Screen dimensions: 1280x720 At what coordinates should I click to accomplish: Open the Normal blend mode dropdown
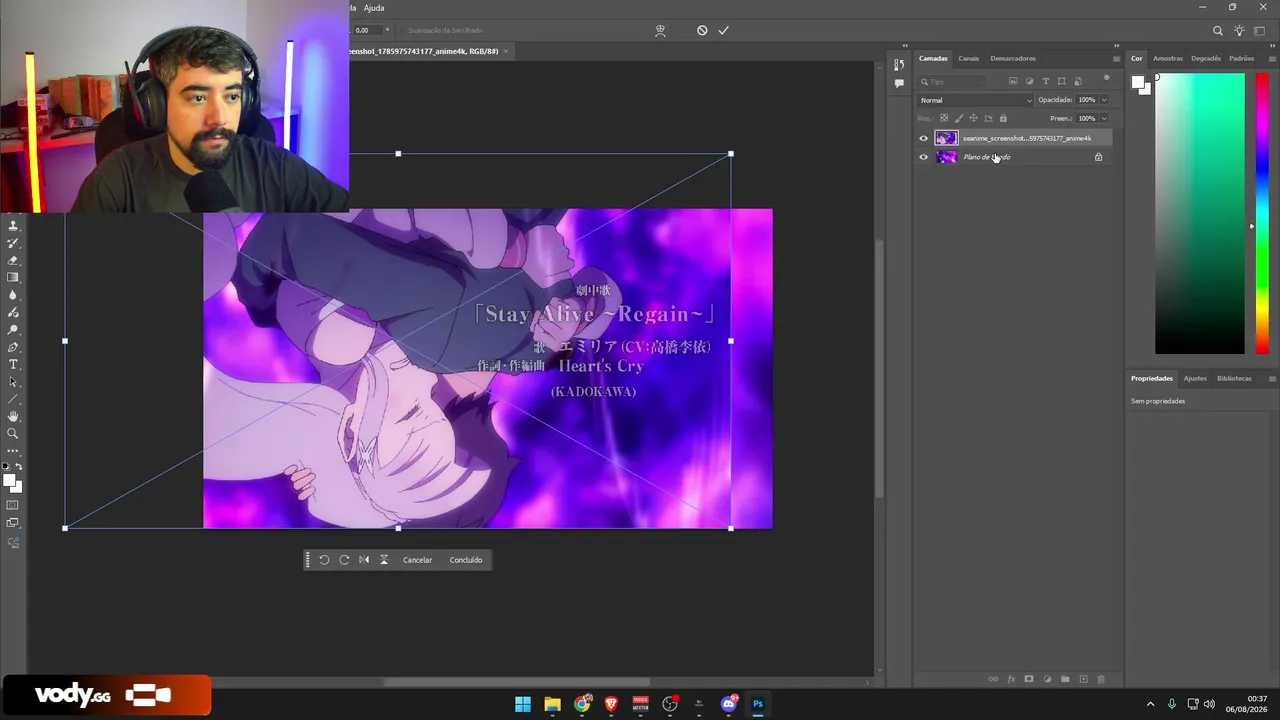(975, 100)
